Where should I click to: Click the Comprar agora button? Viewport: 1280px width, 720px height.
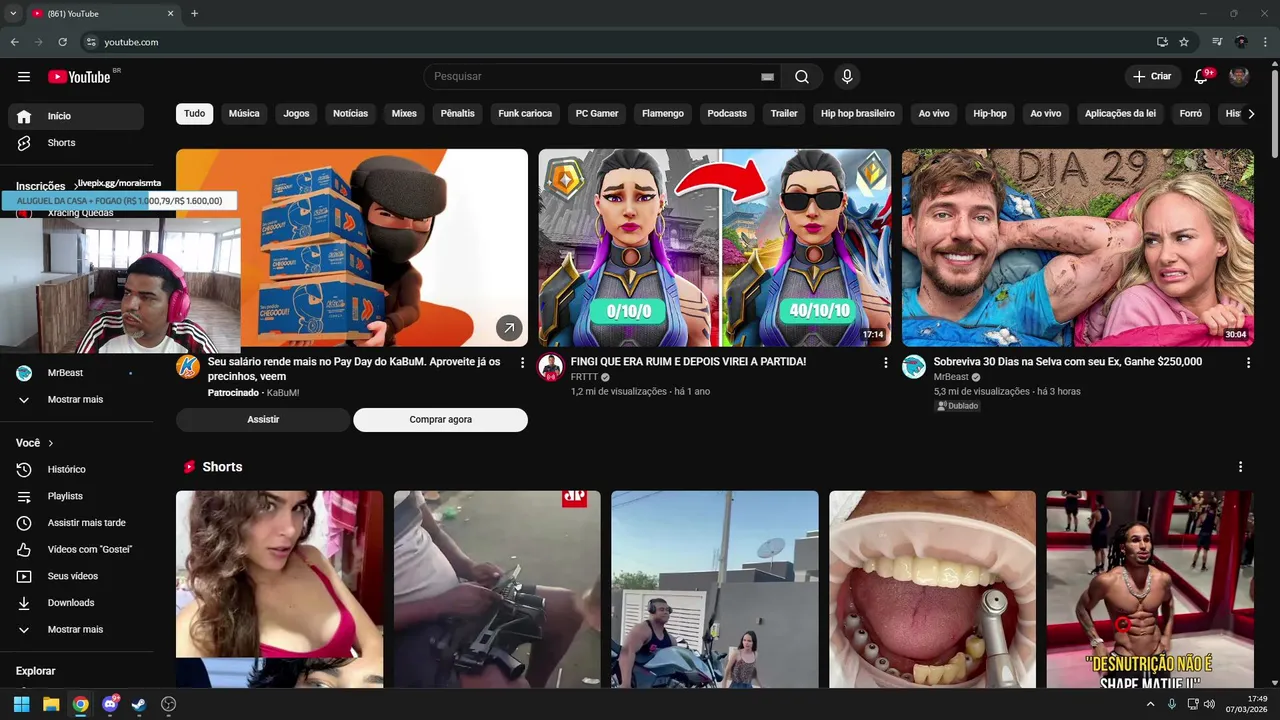[x=440, y=420]
